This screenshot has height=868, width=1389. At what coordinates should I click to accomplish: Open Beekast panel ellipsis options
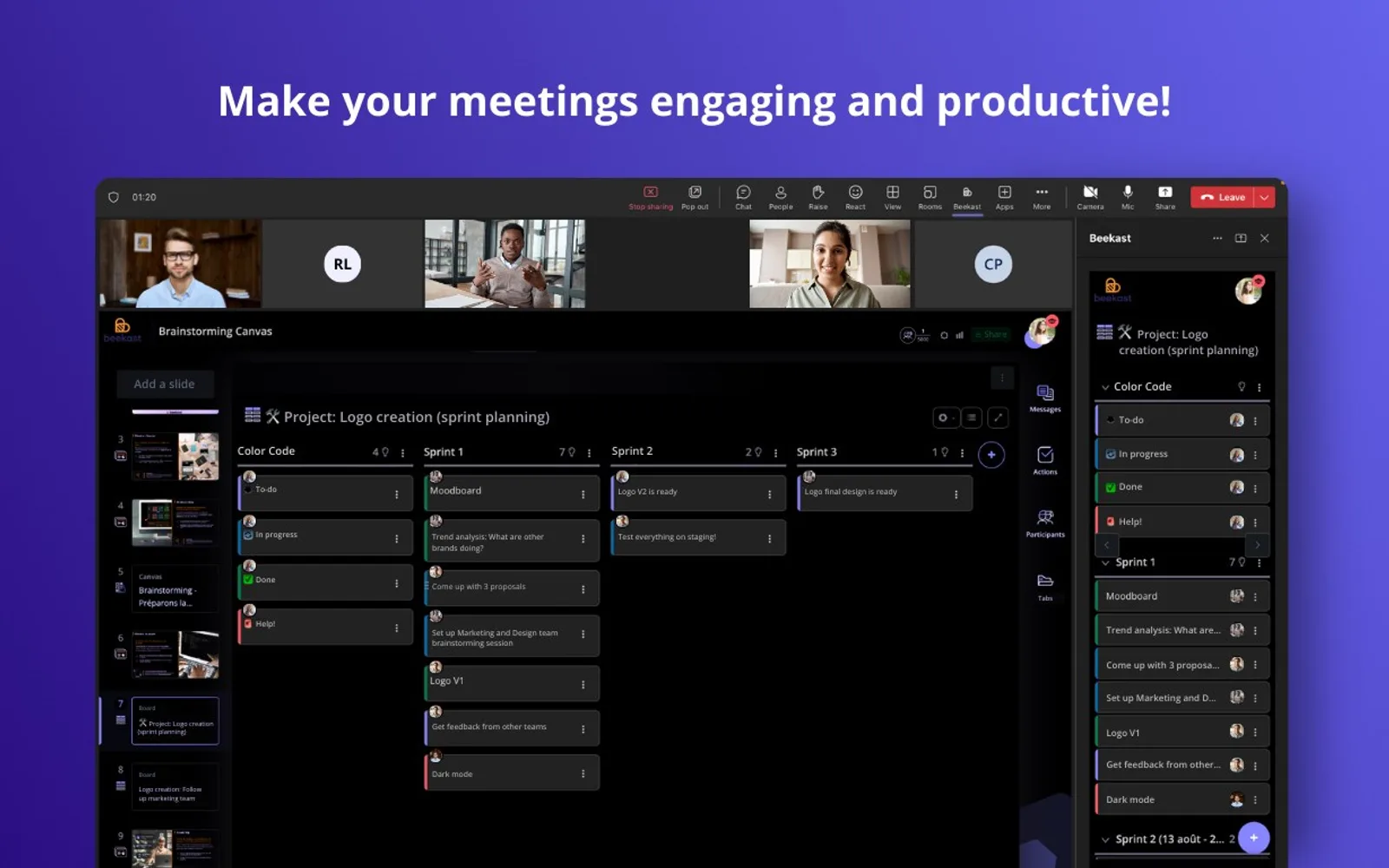tap(1217, 238)
